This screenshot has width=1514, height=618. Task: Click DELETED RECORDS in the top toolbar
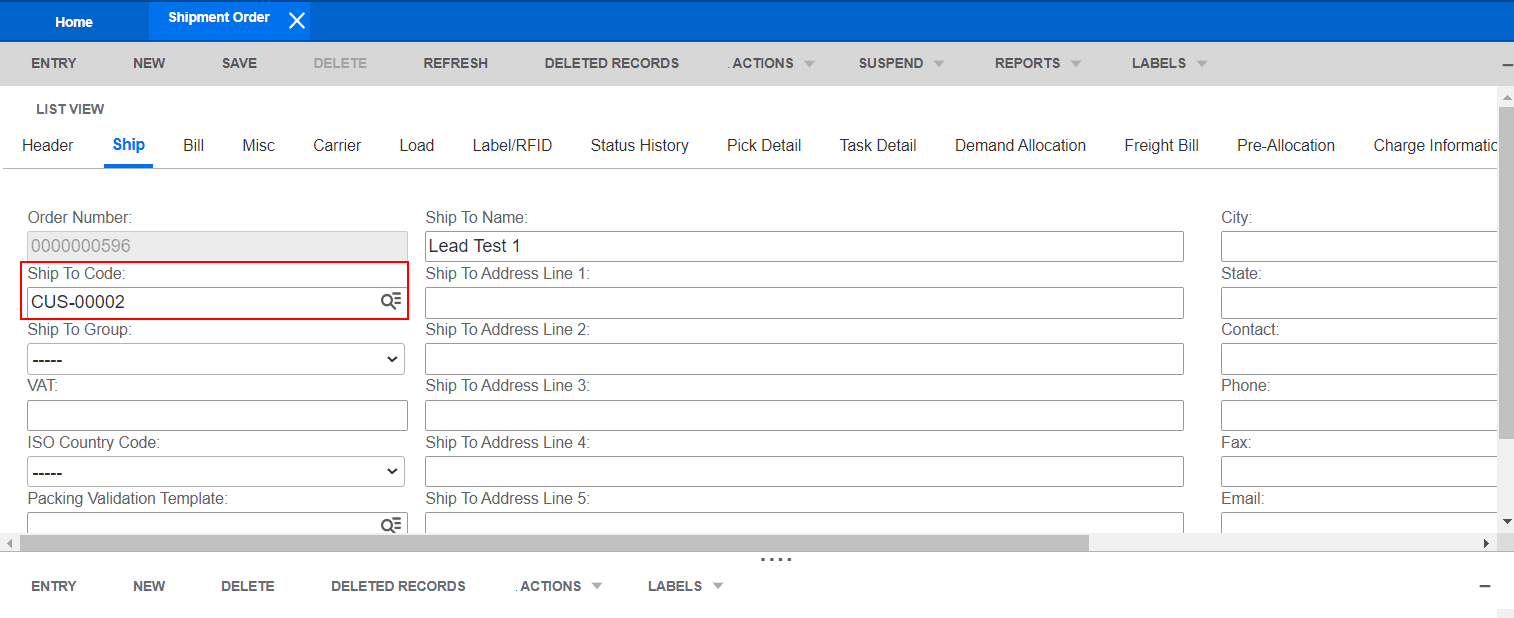coord(611,63)
